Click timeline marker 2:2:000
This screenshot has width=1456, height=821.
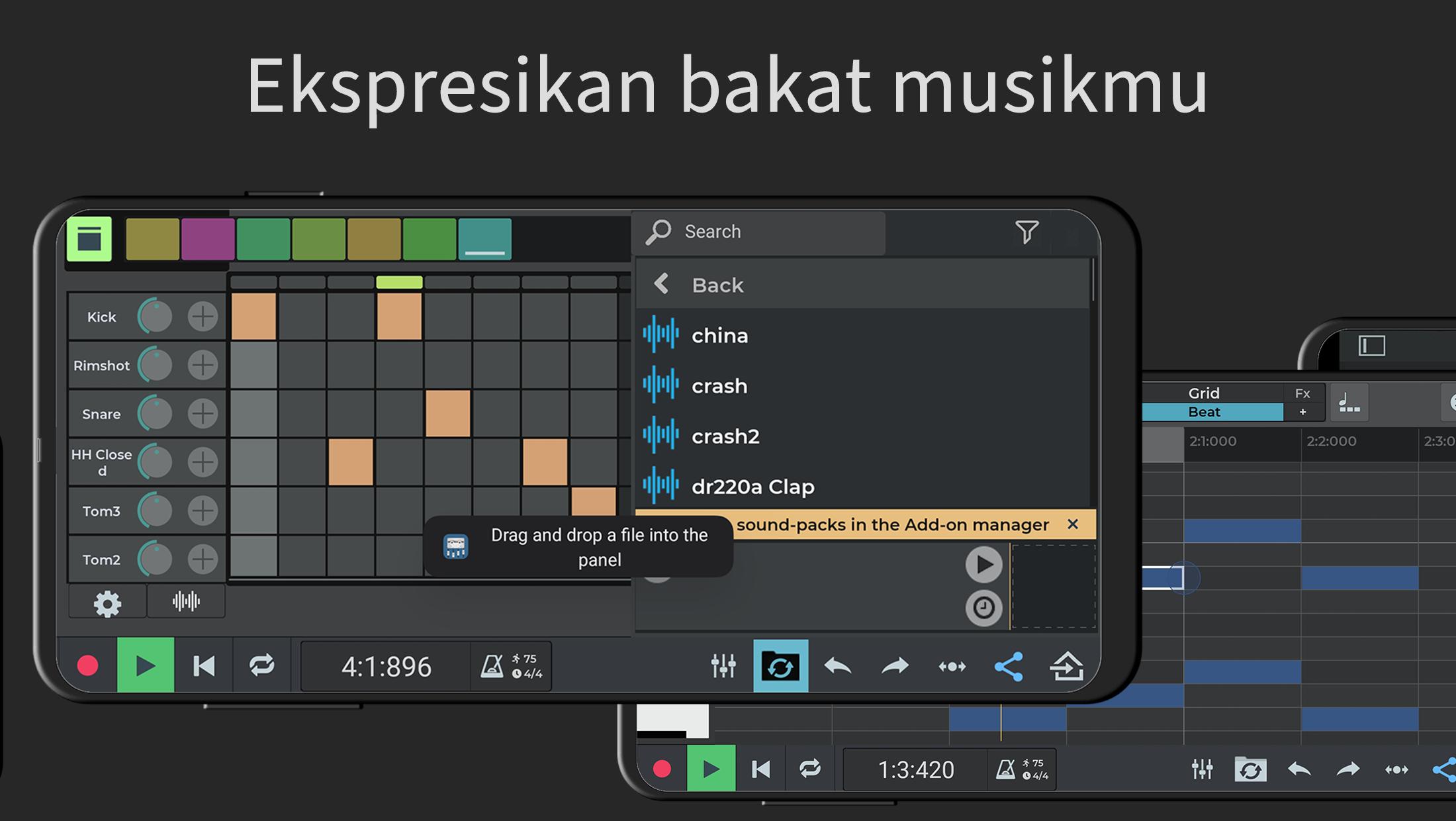[1331, 441]
